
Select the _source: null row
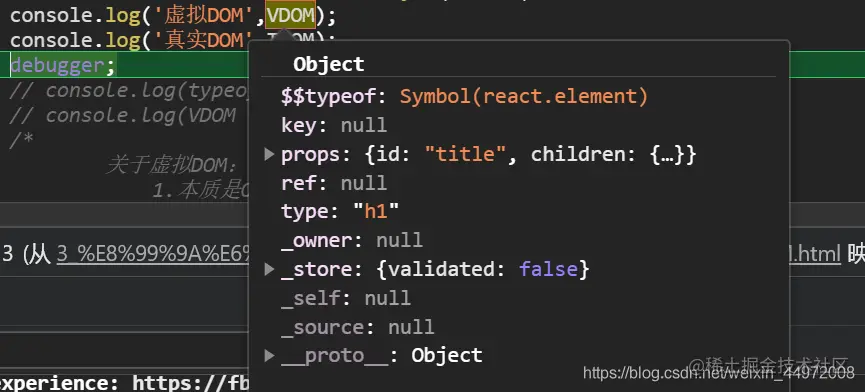(x=357, y=326)
